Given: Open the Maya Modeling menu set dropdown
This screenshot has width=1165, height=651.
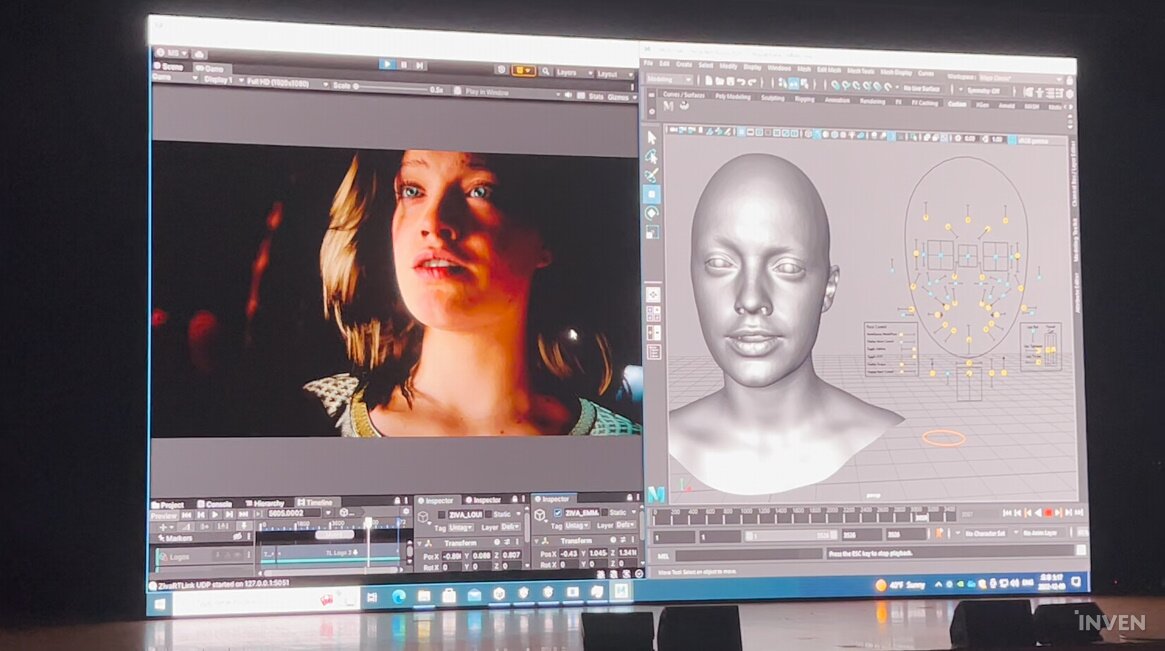Looking at the screenshot, I should point(671,79).
